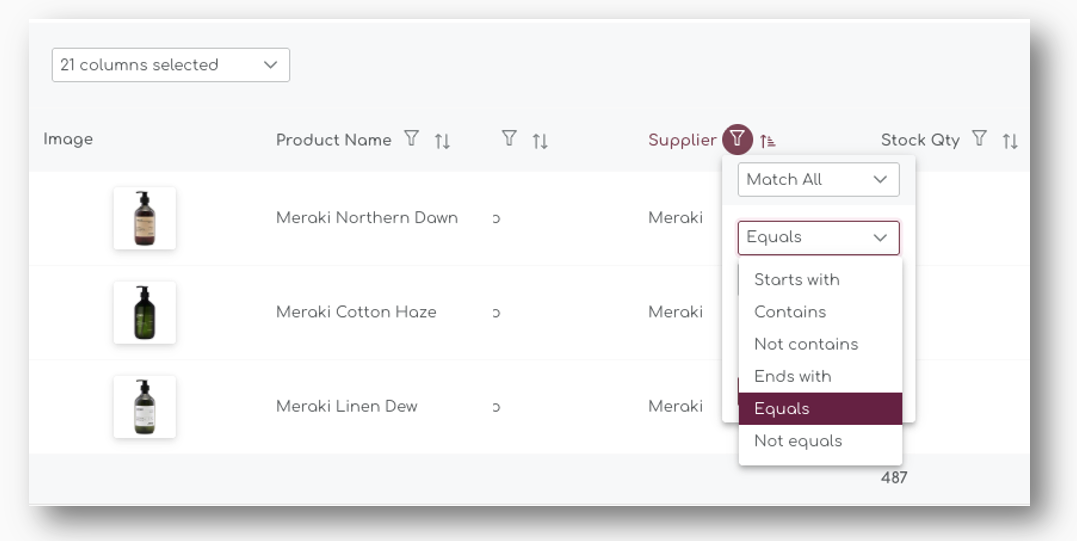Viewport: 1077px width, 541px height.
Task: Click the Meraki Northern Dawn product thumbnail
Action: [145, 218]
